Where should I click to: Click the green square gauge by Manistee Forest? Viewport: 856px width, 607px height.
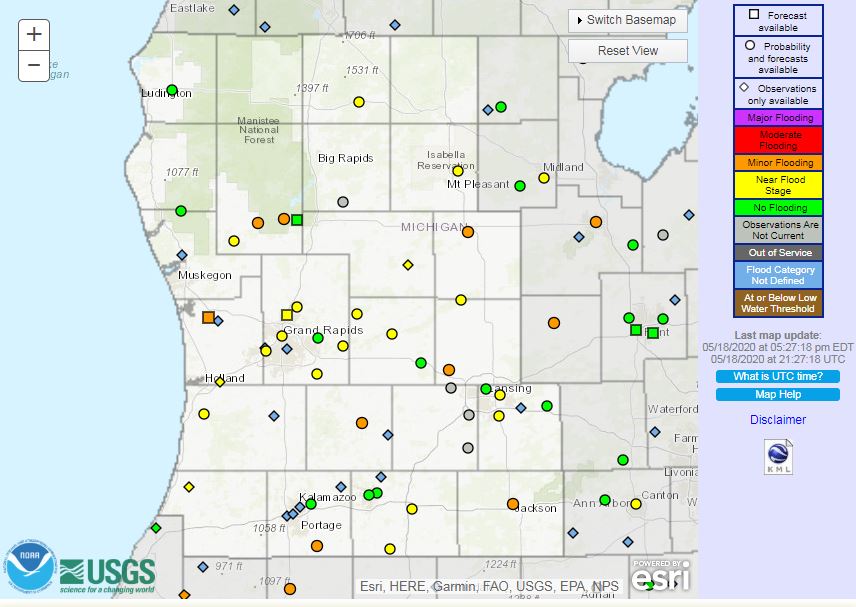pos(297,220)
